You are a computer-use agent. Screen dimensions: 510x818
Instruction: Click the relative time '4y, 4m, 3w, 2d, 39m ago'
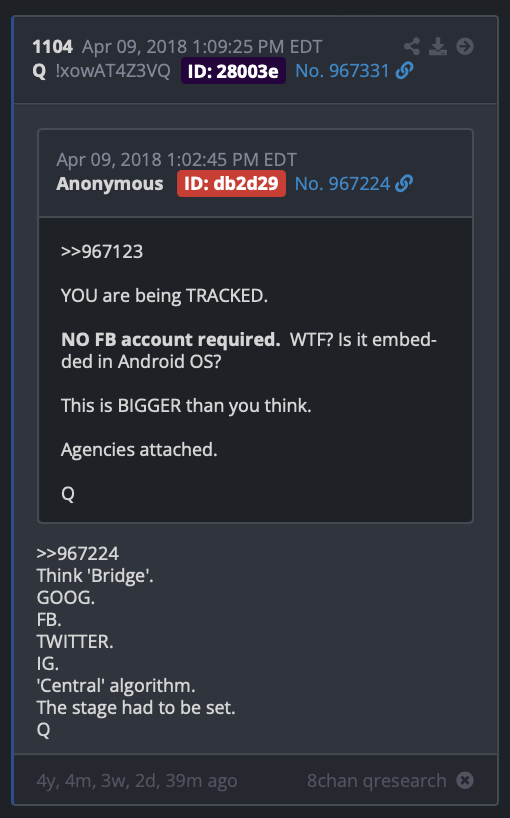[137, 781]
